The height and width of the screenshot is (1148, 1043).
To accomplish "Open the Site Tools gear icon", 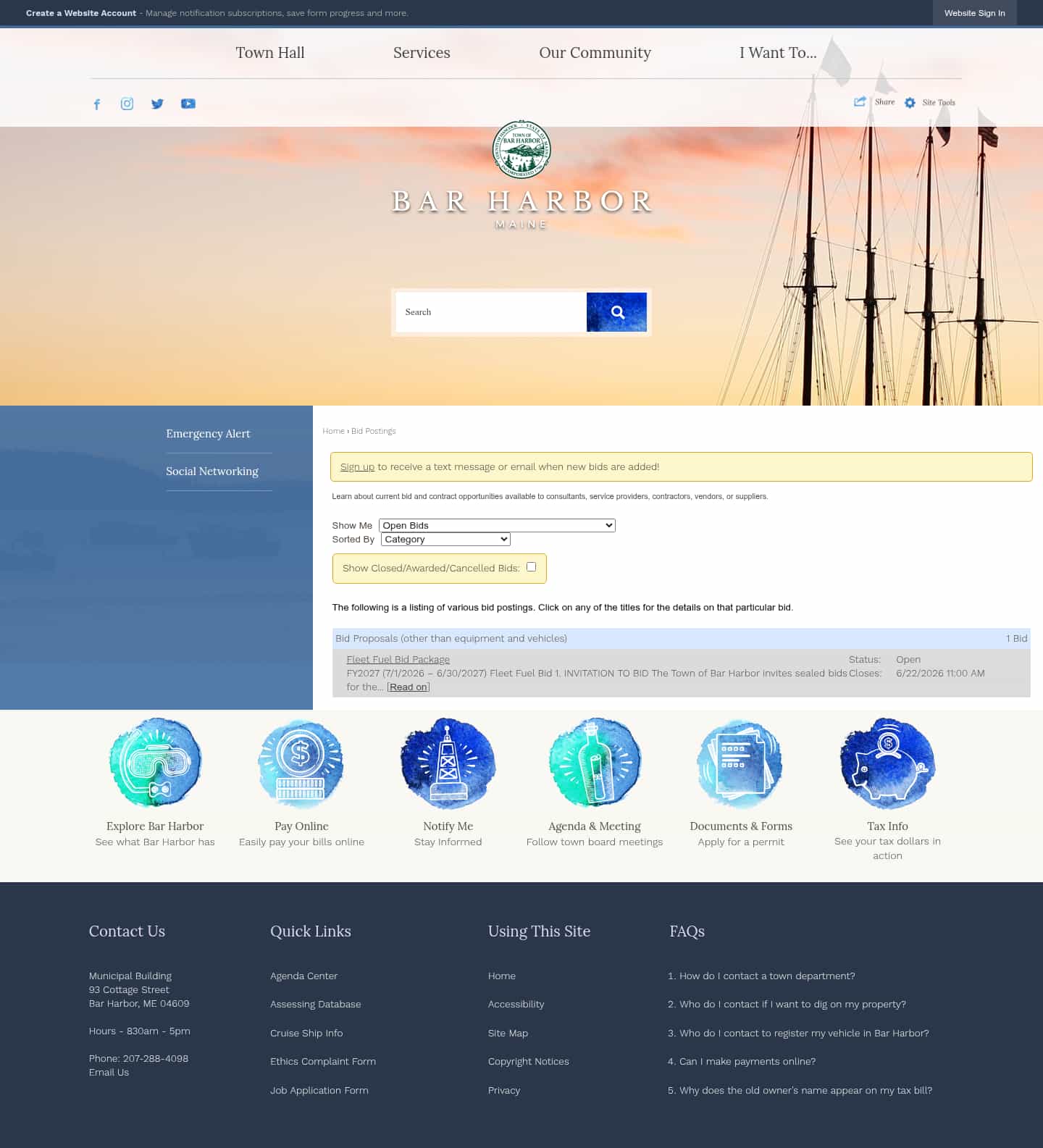I will (x=910, y=103).
